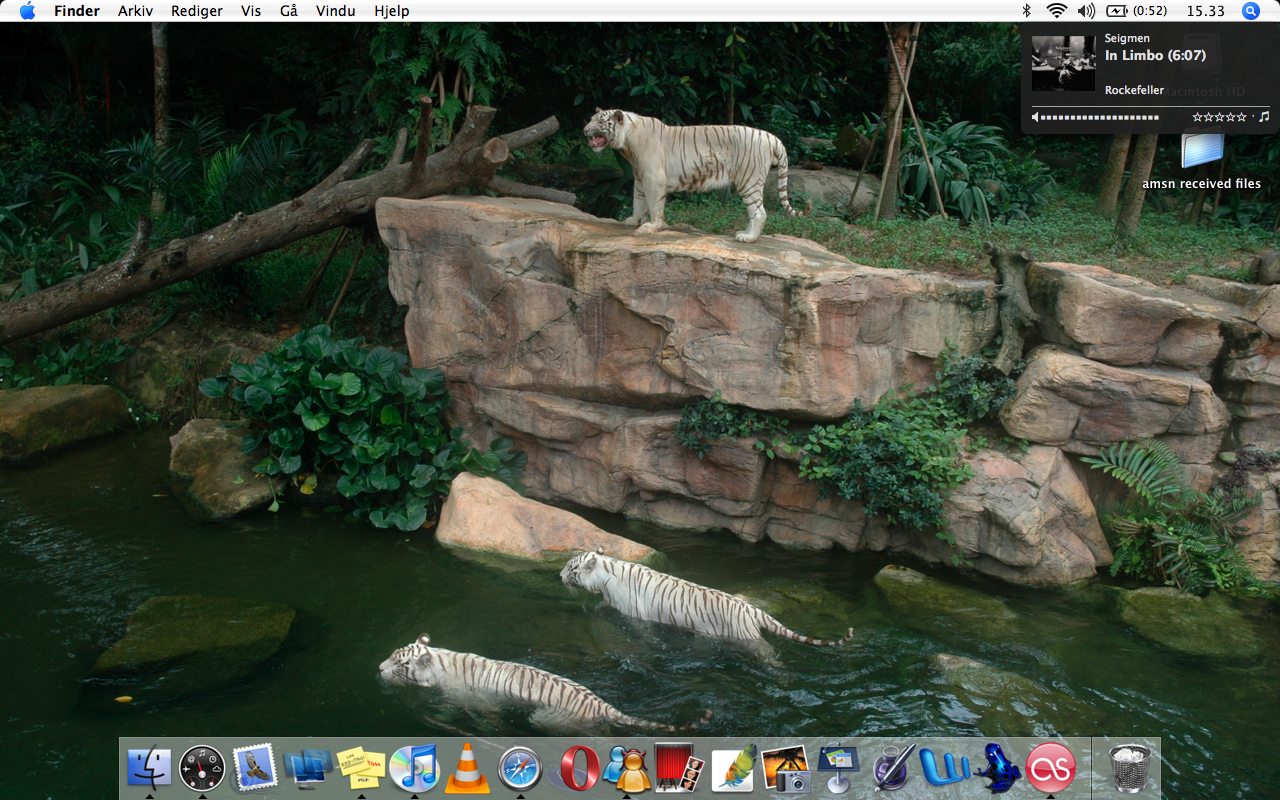Click the 15.33 menu bar clock
This screenshot has height=800, width=1280.
pos(1205,11)
